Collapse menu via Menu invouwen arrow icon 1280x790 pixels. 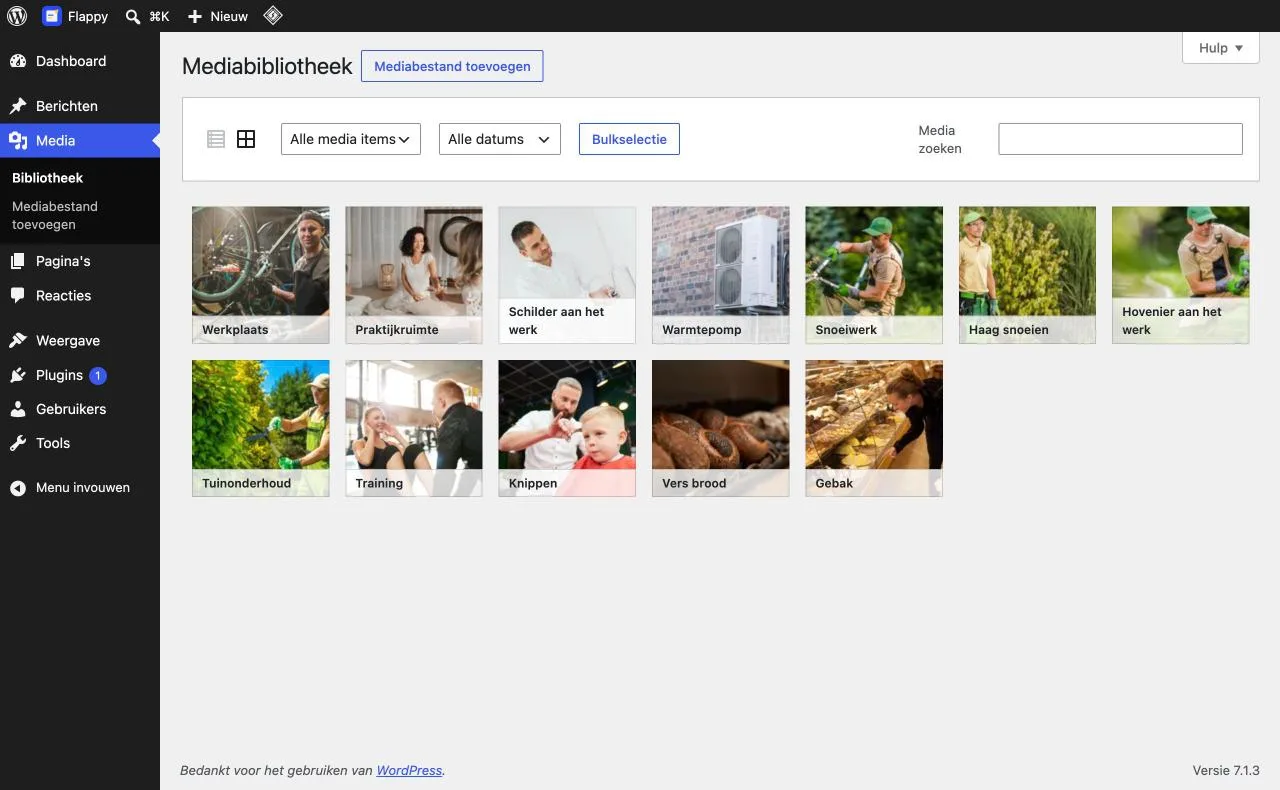18,488
